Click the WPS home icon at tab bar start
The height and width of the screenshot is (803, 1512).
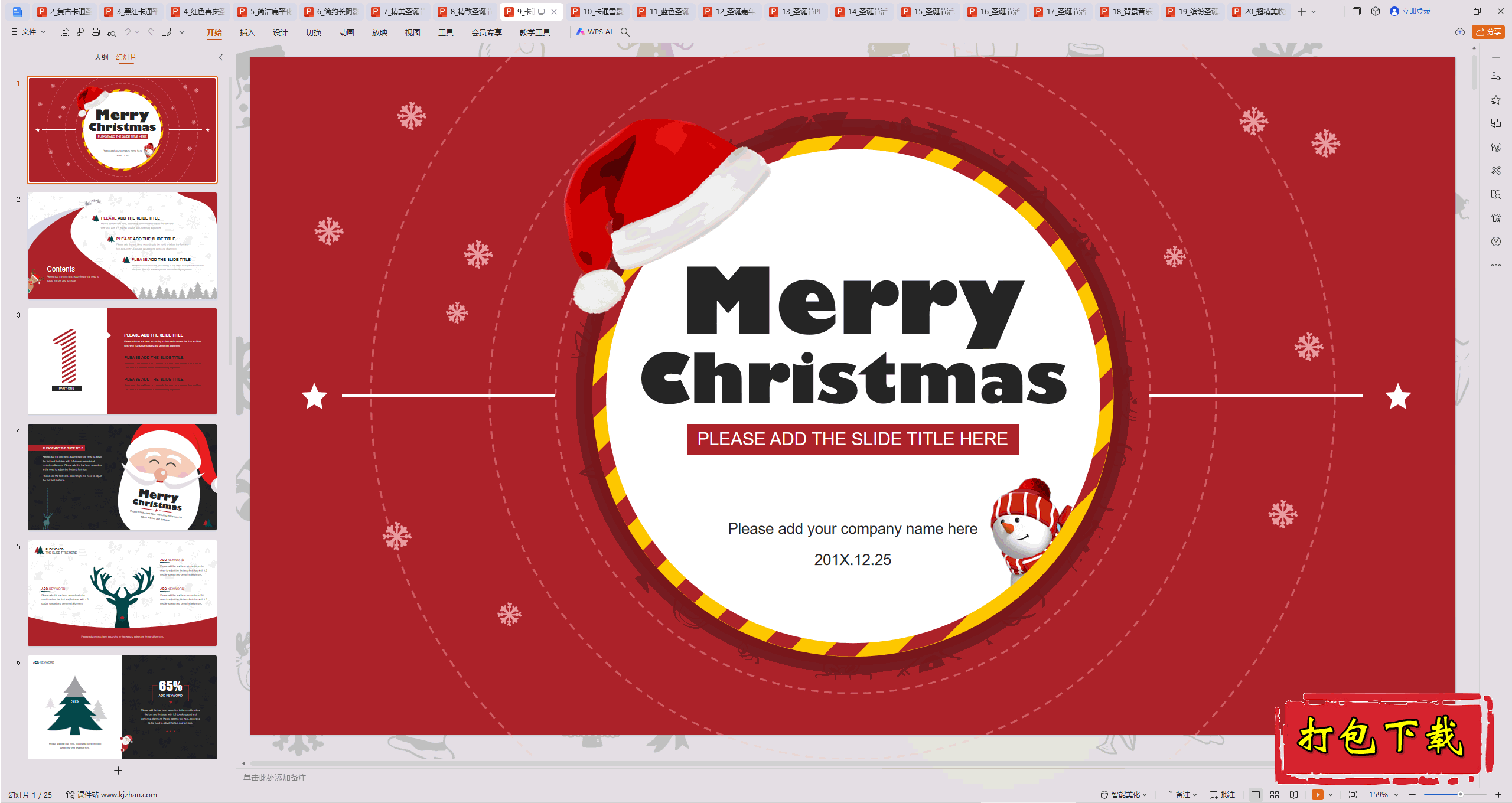pos(17,11)
